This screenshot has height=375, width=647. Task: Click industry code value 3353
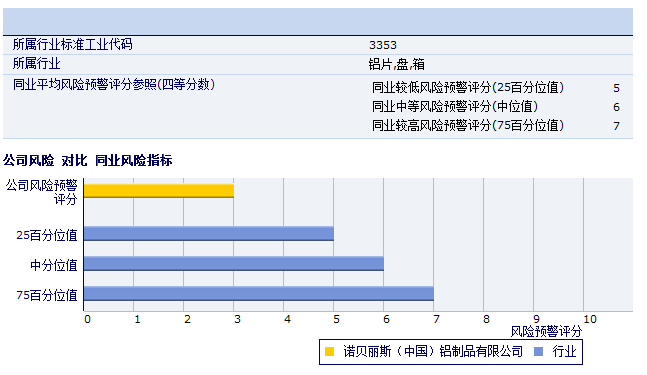(383, 45)
